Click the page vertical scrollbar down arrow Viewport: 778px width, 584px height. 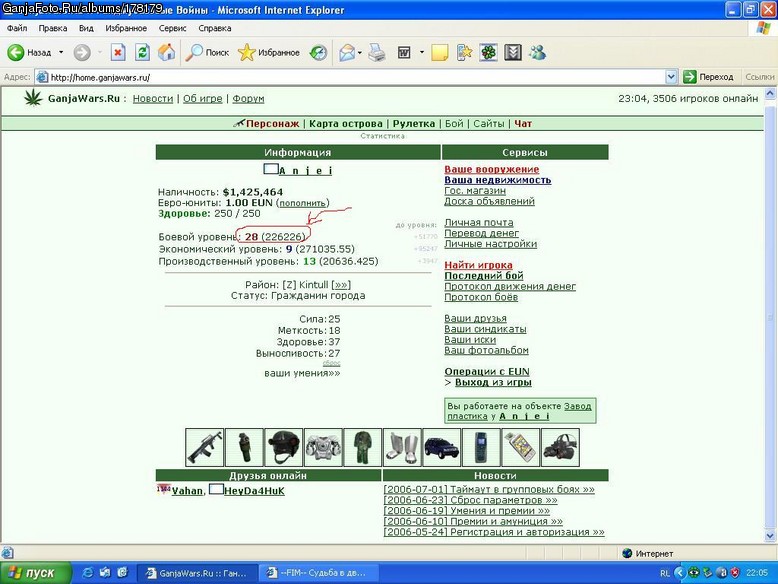770,536
